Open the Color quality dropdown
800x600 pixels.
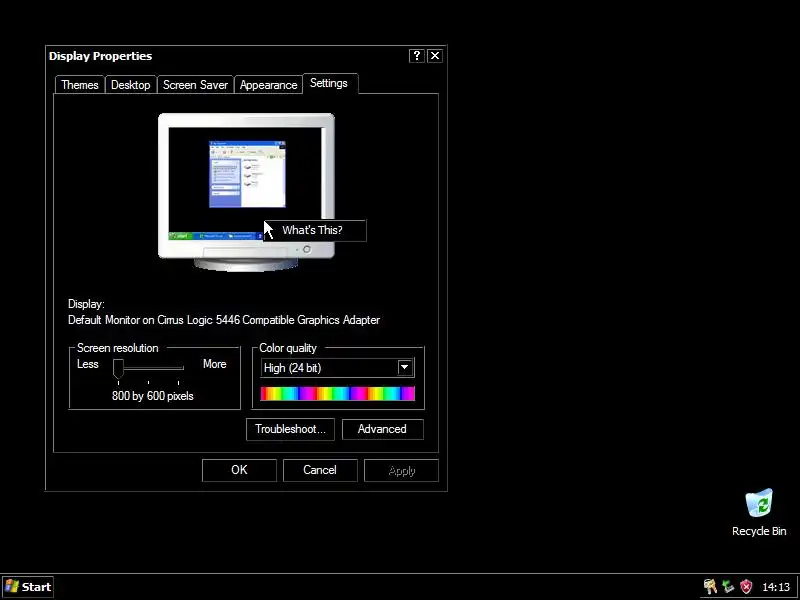click(x=337, y=368)
